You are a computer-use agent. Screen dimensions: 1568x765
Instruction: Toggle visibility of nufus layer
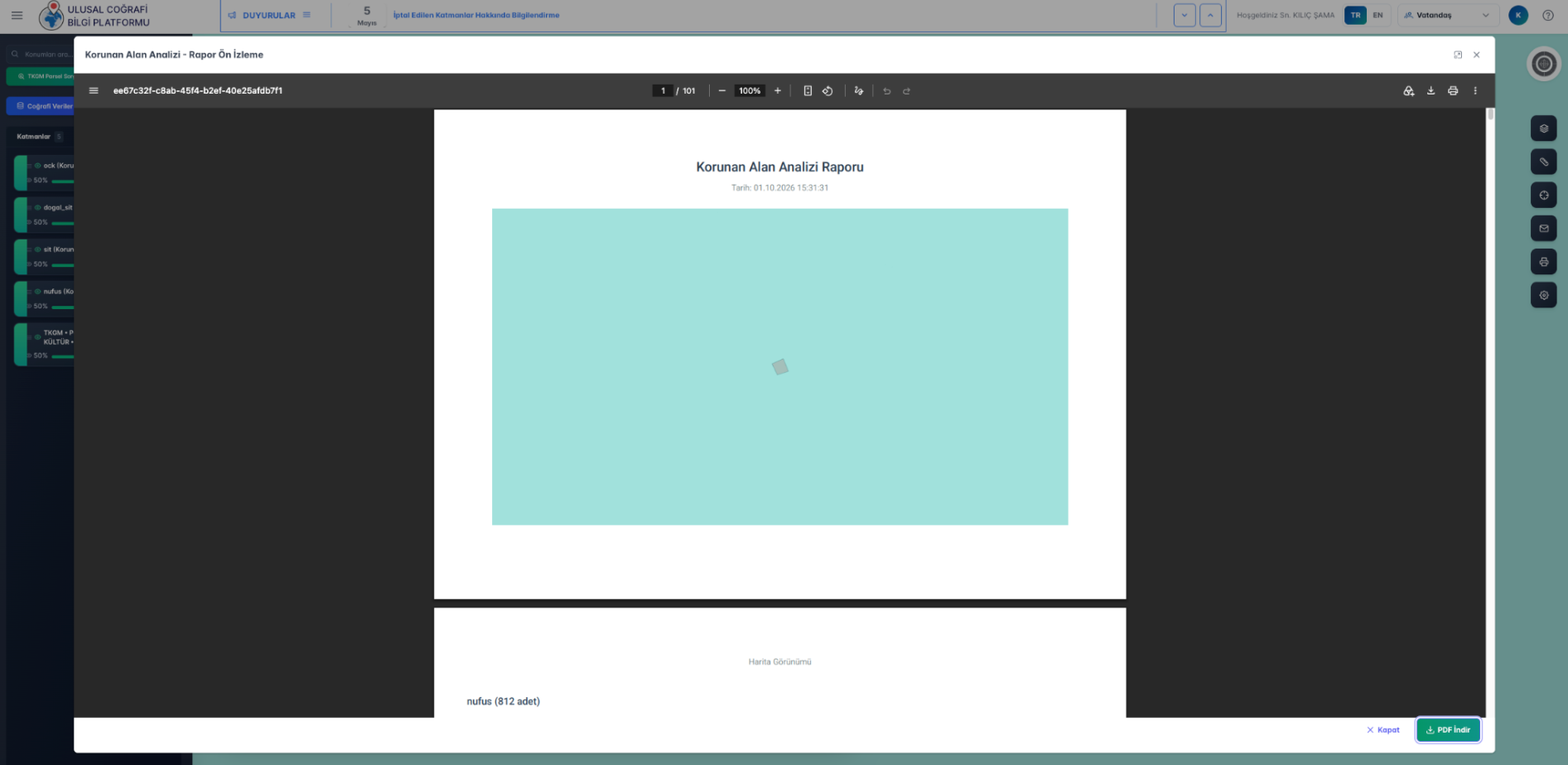click(37, 292)
